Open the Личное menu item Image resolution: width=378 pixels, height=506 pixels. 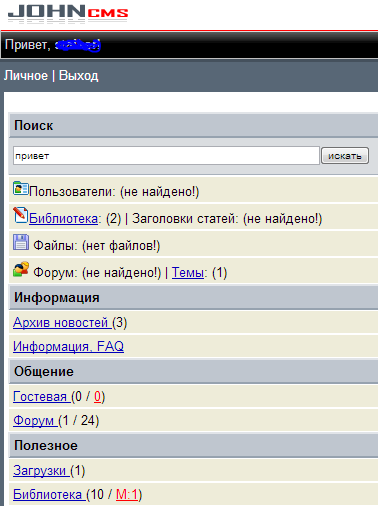26,76
